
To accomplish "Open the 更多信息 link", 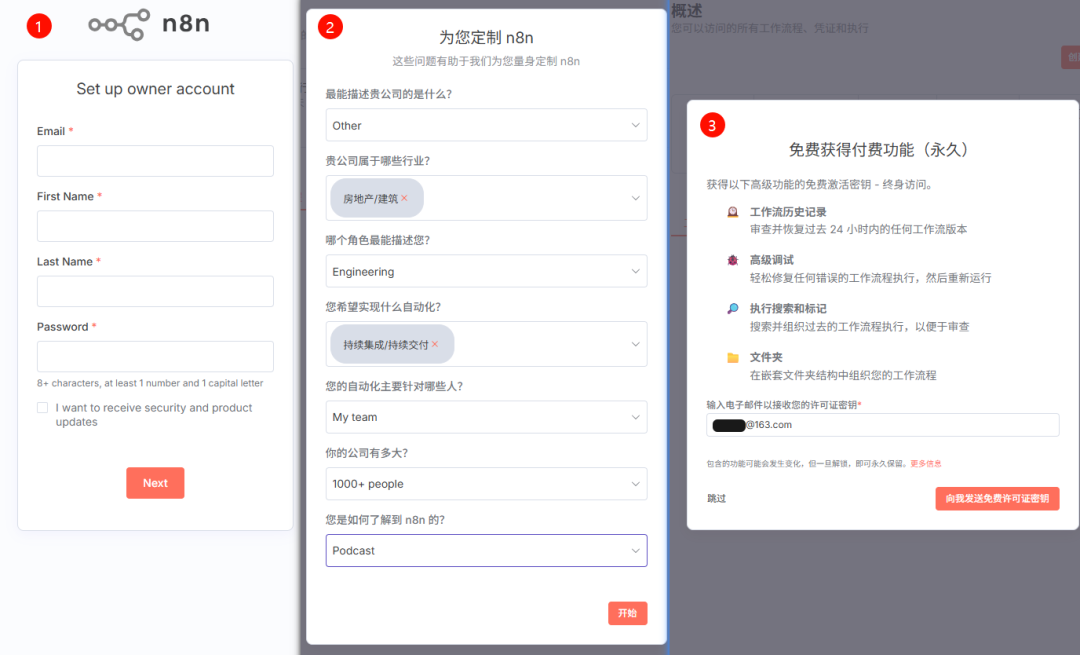I will pos(926,464).
